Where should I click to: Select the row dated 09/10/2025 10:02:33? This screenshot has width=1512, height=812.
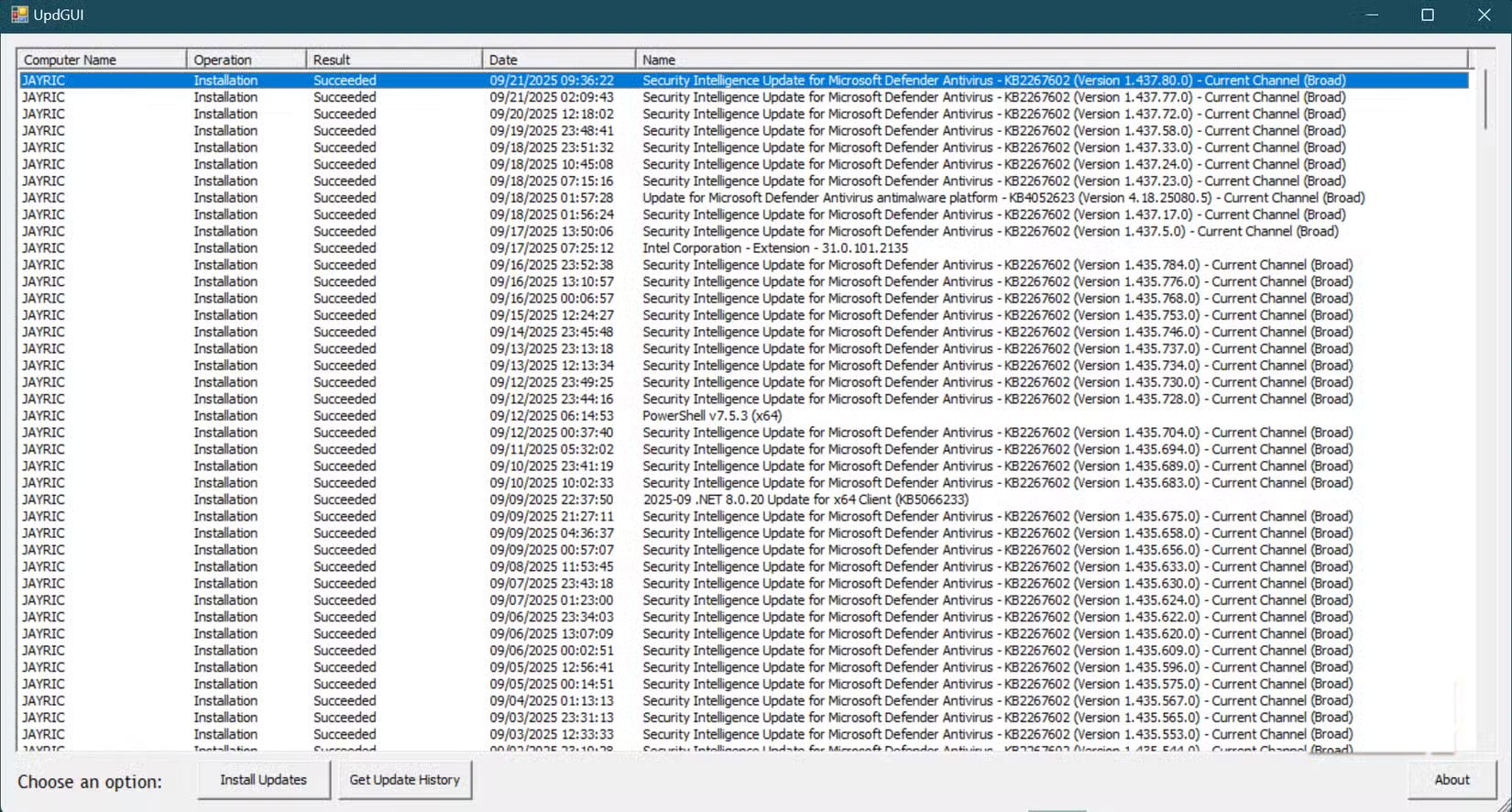click(x=743, y=483)
